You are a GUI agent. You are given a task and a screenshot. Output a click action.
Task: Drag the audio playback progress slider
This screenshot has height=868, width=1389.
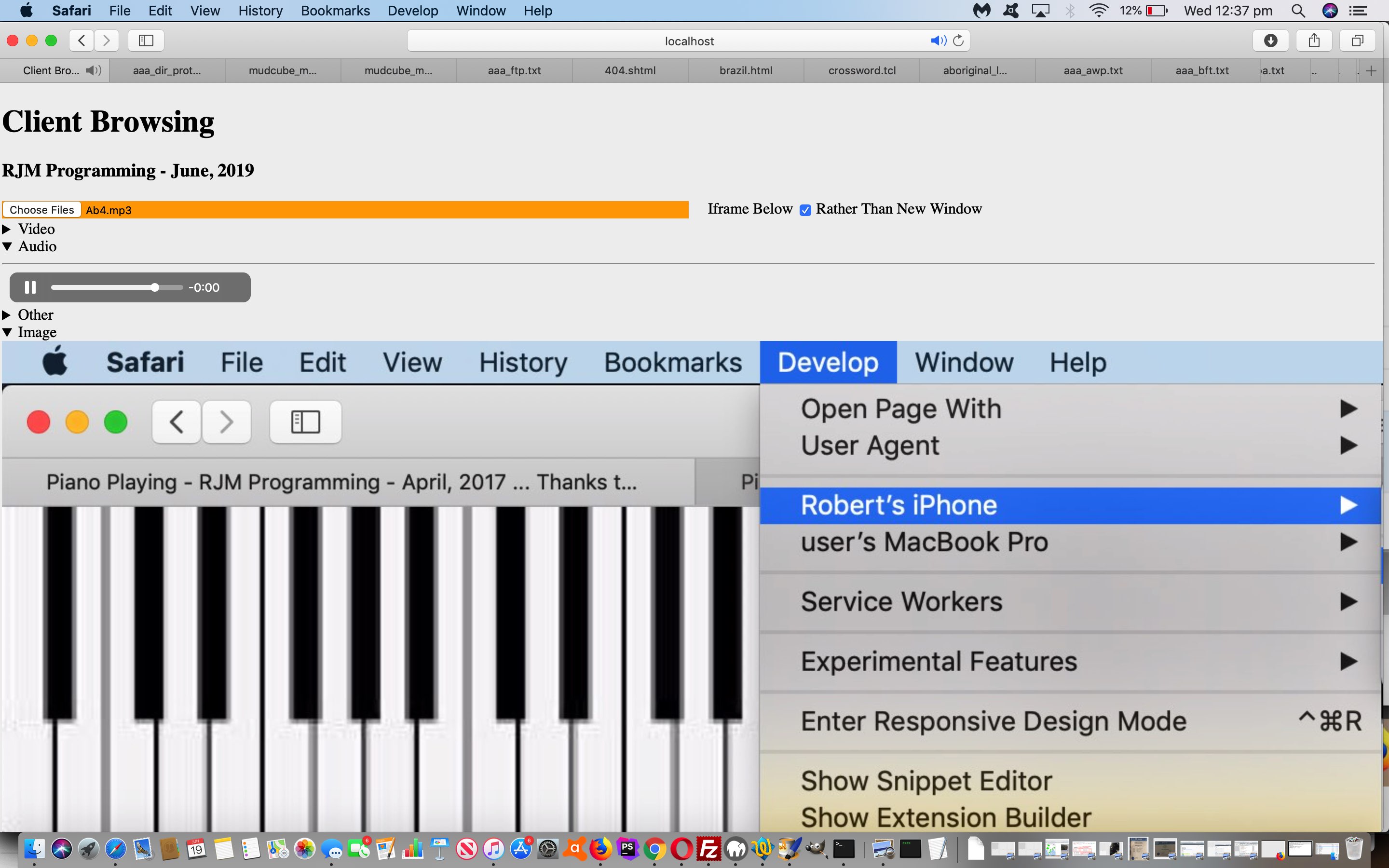point(154,287)
